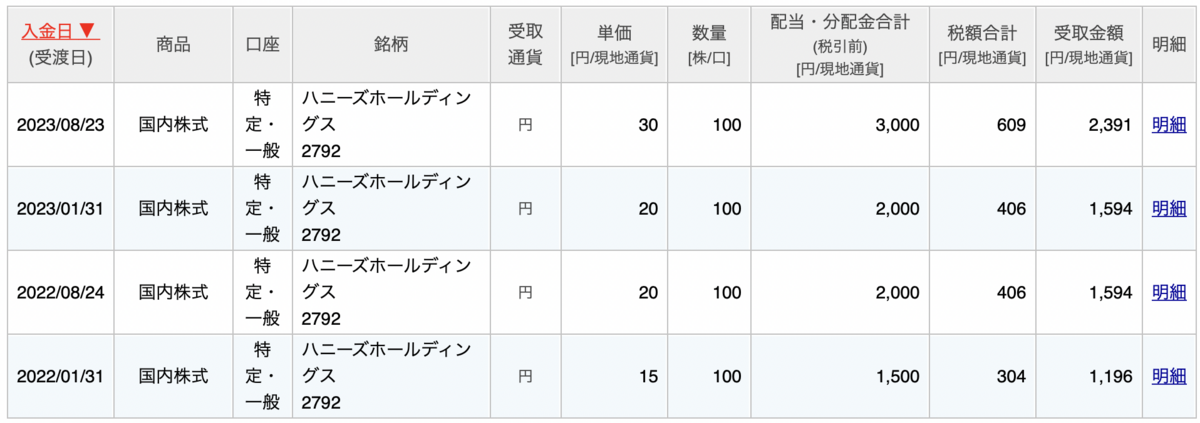Click the 税額合計 column header
The height and width of the screenshot is (423, 1200).
point(982,45)
